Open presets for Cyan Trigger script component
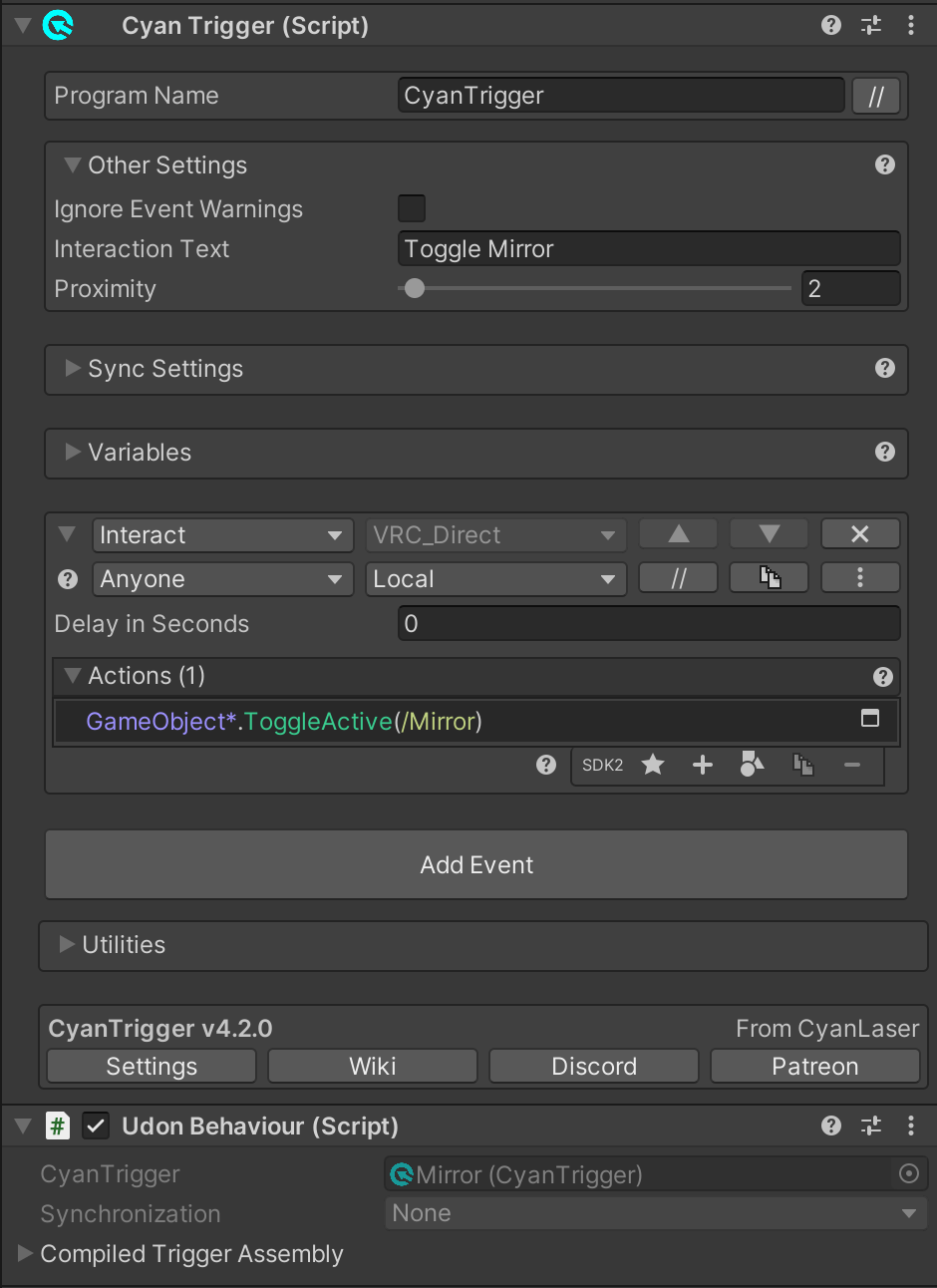 [871, 25]
